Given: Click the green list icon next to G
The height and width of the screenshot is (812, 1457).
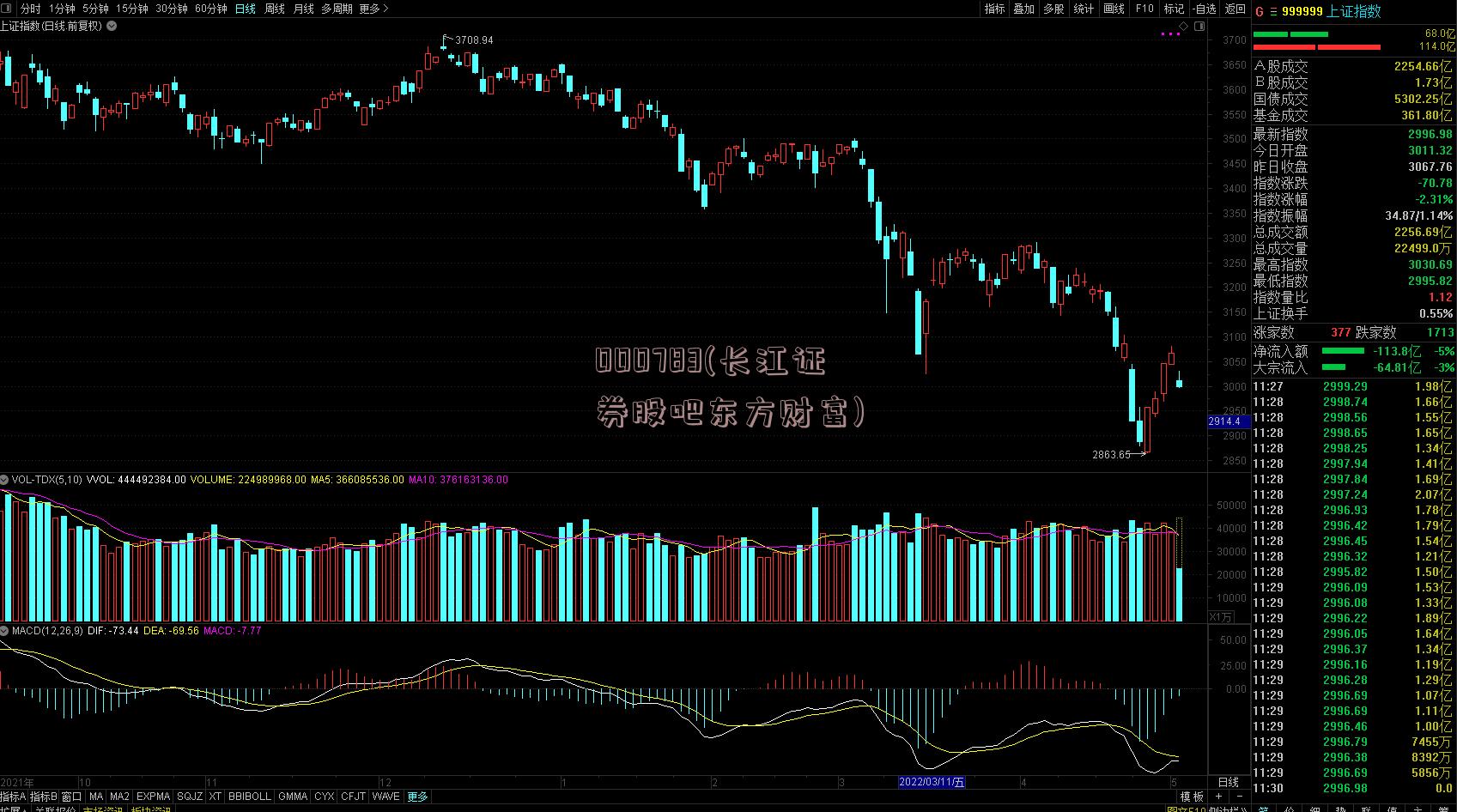Looking at the screenshot, I should (1273, 11).
